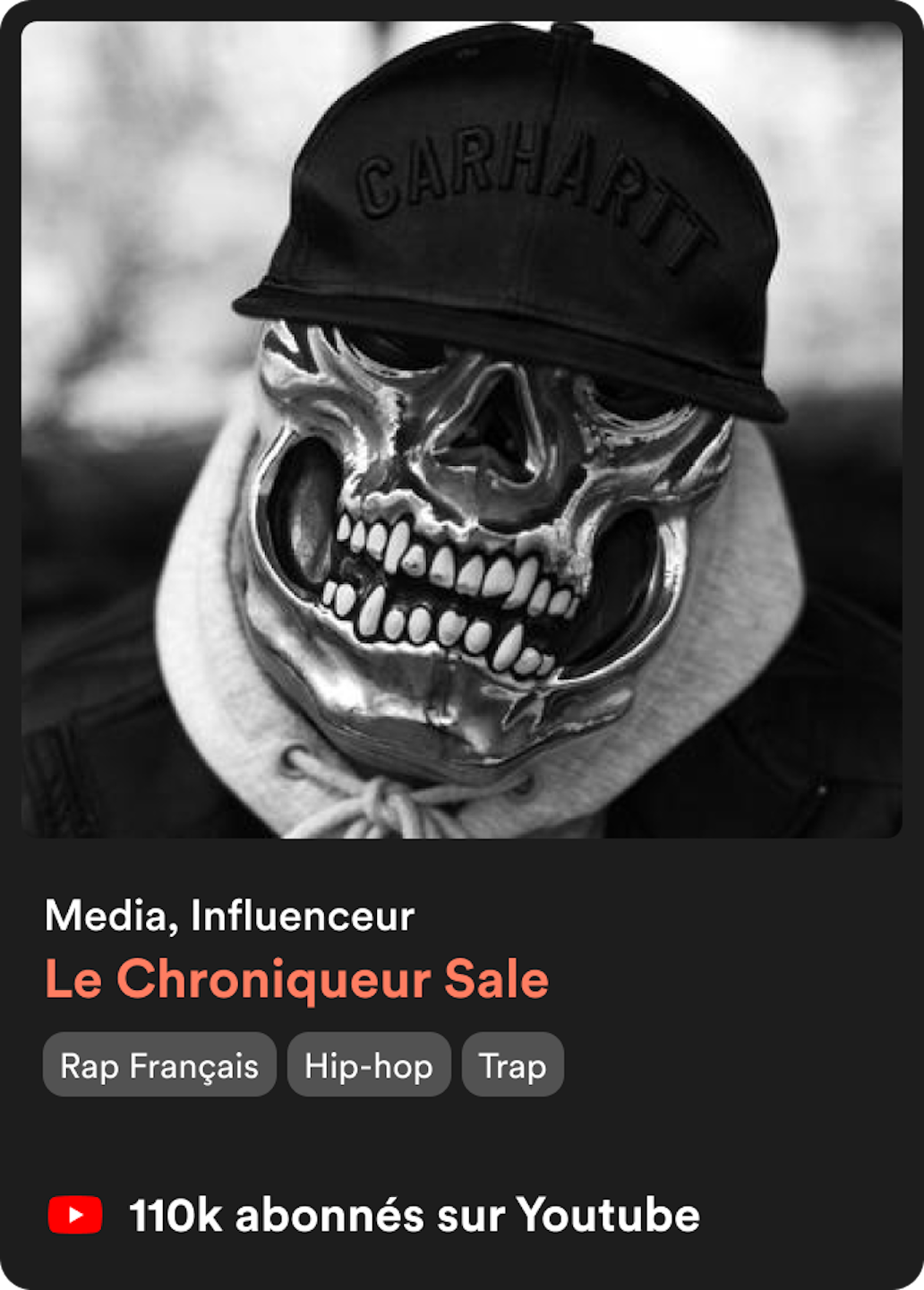Click the word Chroniqueur in the title

tap(274, 980)
